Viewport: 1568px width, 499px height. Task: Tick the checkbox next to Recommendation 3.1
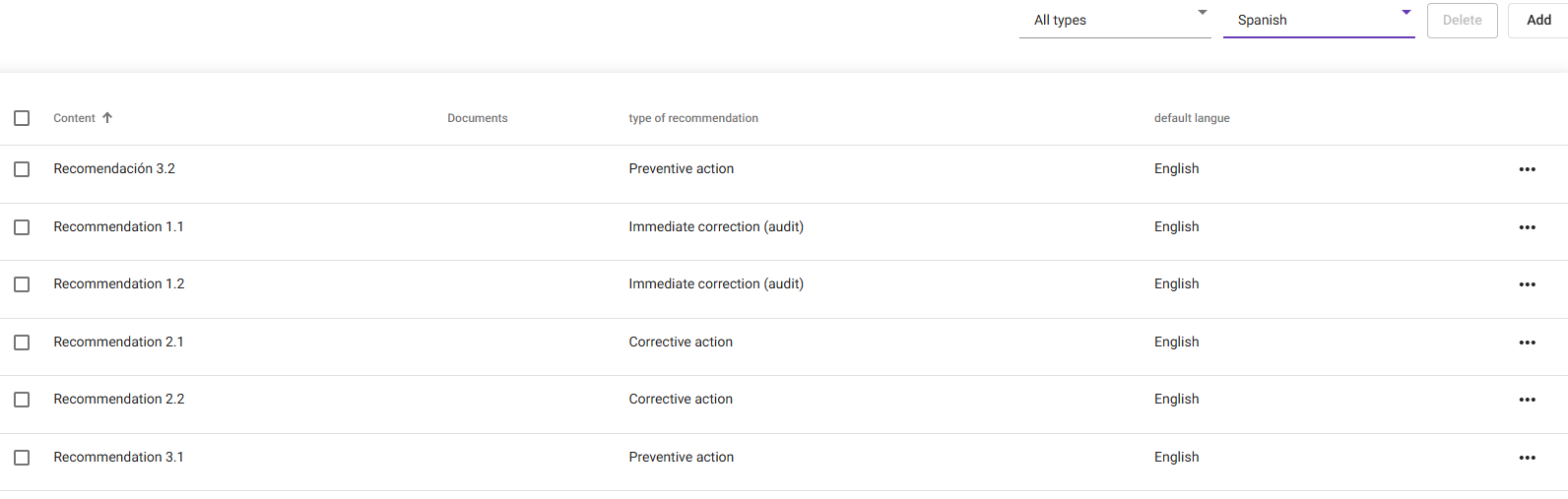coord(22,458)
